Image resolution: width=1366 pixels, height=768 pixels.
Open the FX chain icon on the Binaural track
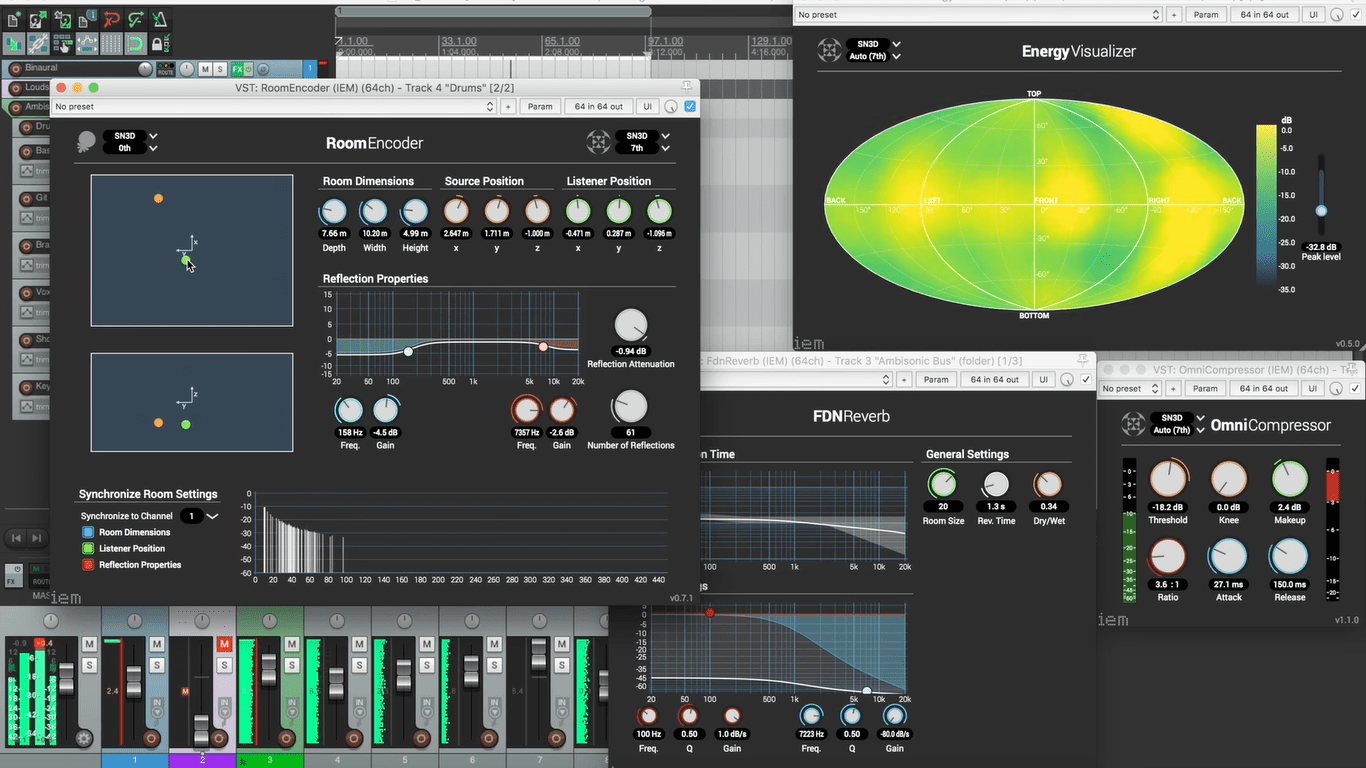pos(238,69)
